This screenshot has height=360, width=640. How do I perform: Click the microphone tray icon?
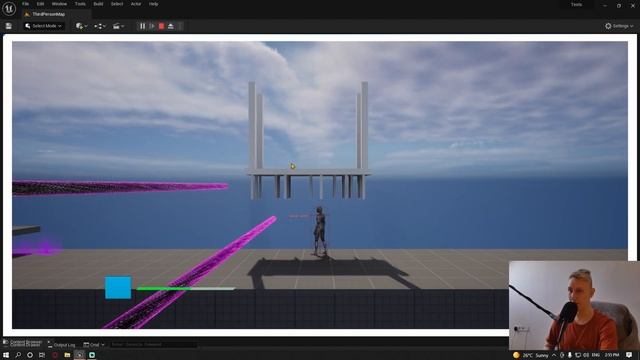[570, 355]
